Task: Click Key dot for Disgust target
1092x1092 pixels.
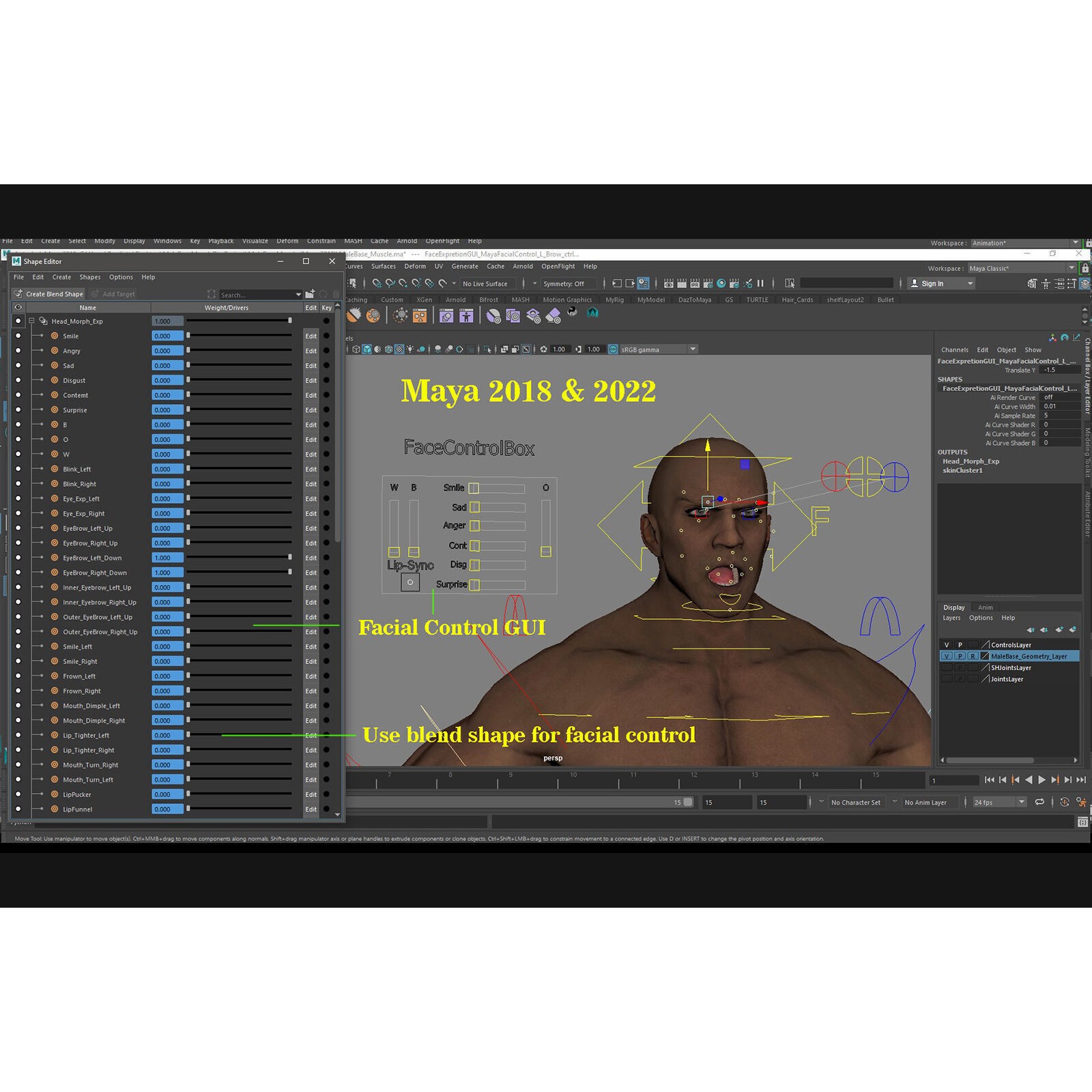Action: [326, 380]
